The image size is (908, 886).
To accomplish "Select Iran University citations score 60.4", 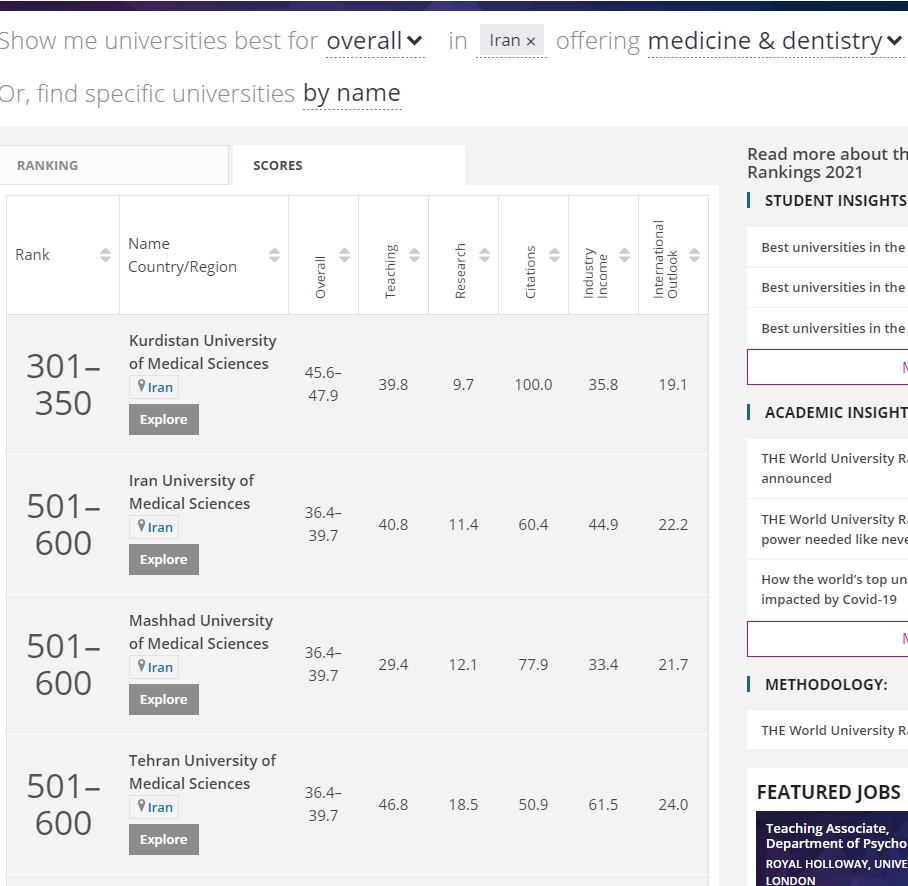I will click(x=533, y=525).
